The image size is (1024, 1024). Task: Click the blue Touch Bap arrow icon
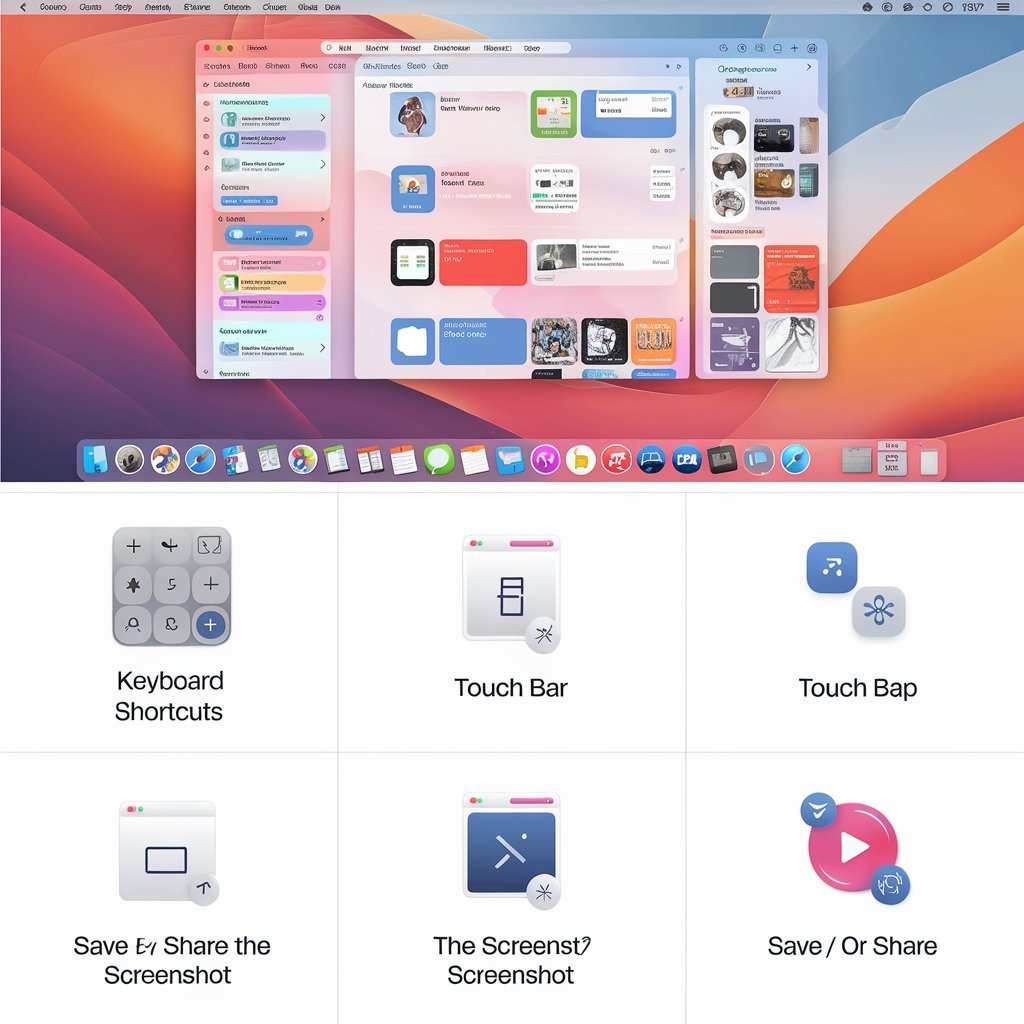[x=832, y=568]
